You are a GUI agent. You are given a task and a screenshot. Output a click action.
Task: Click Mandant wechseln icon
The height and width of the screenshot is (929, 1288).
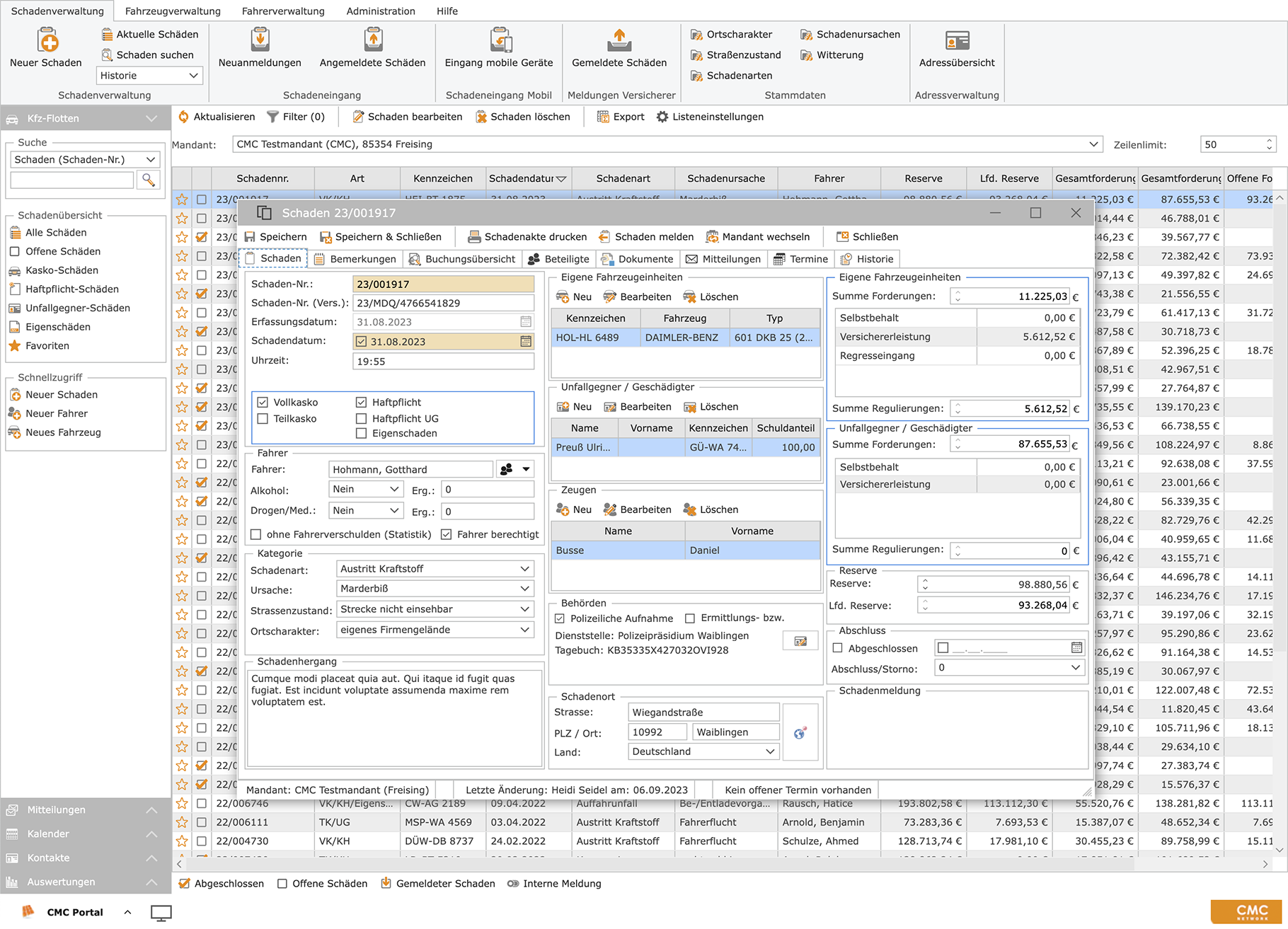point(712,237)
